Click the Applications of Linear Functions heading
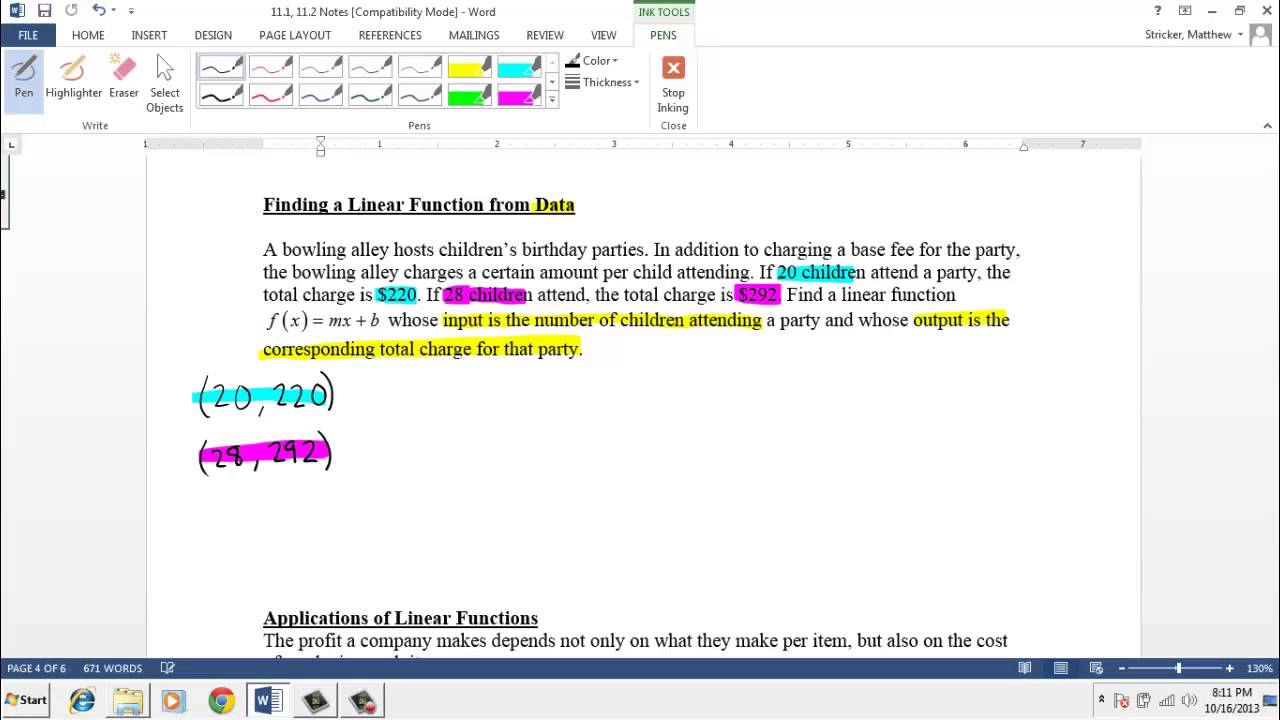The image size is (1280, 720). (x=400, y=618)
